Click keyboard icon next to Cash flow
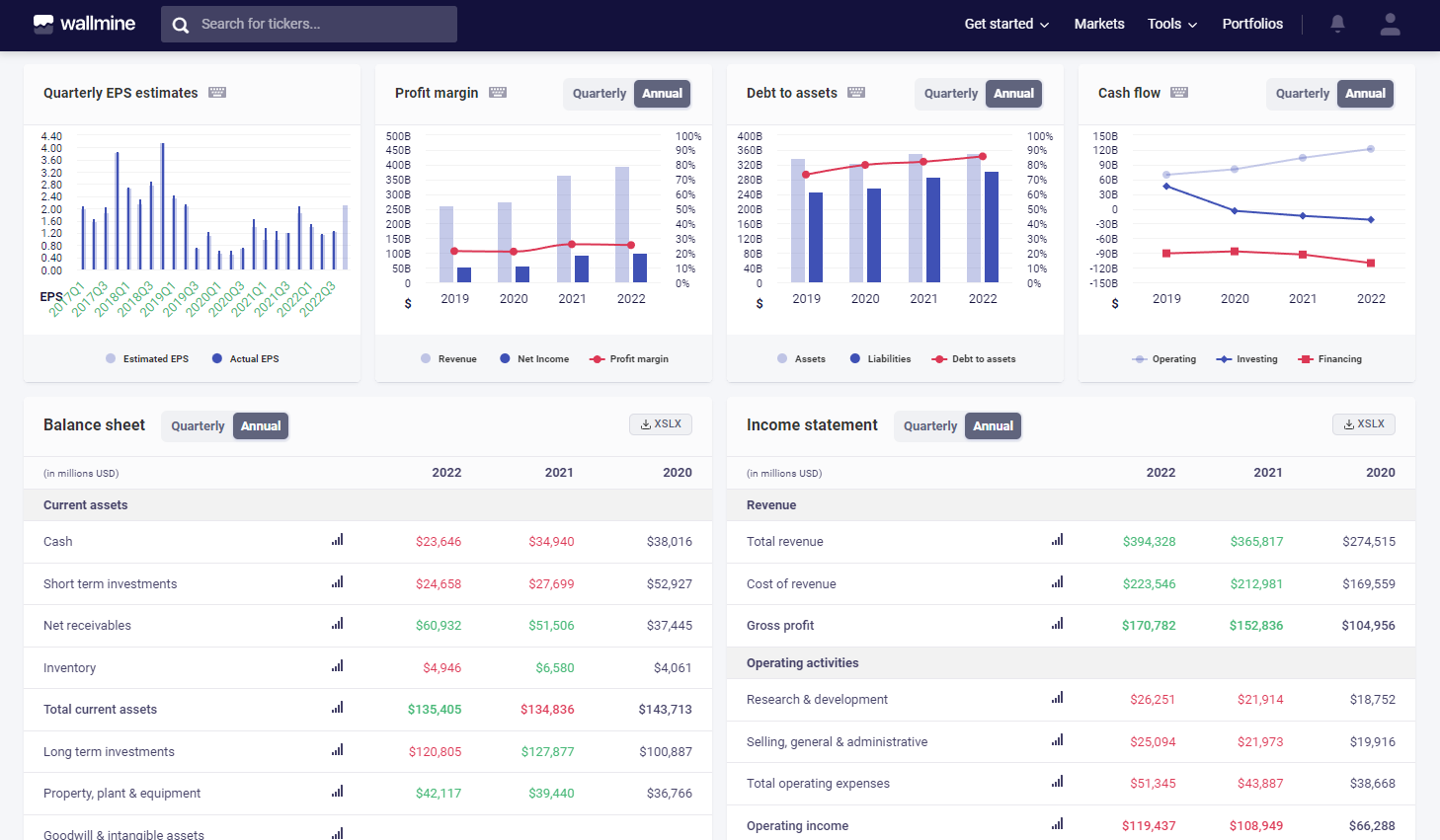Viewport: 1440px width, 840px height. pyautogui.click(x=1179, y=93)
